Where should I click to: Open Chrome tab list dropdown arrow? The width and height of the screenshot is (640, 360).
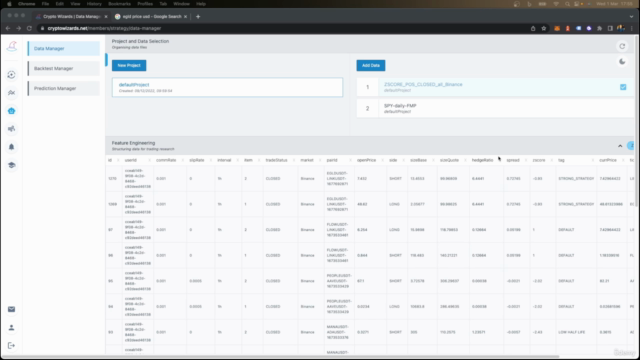631,17
